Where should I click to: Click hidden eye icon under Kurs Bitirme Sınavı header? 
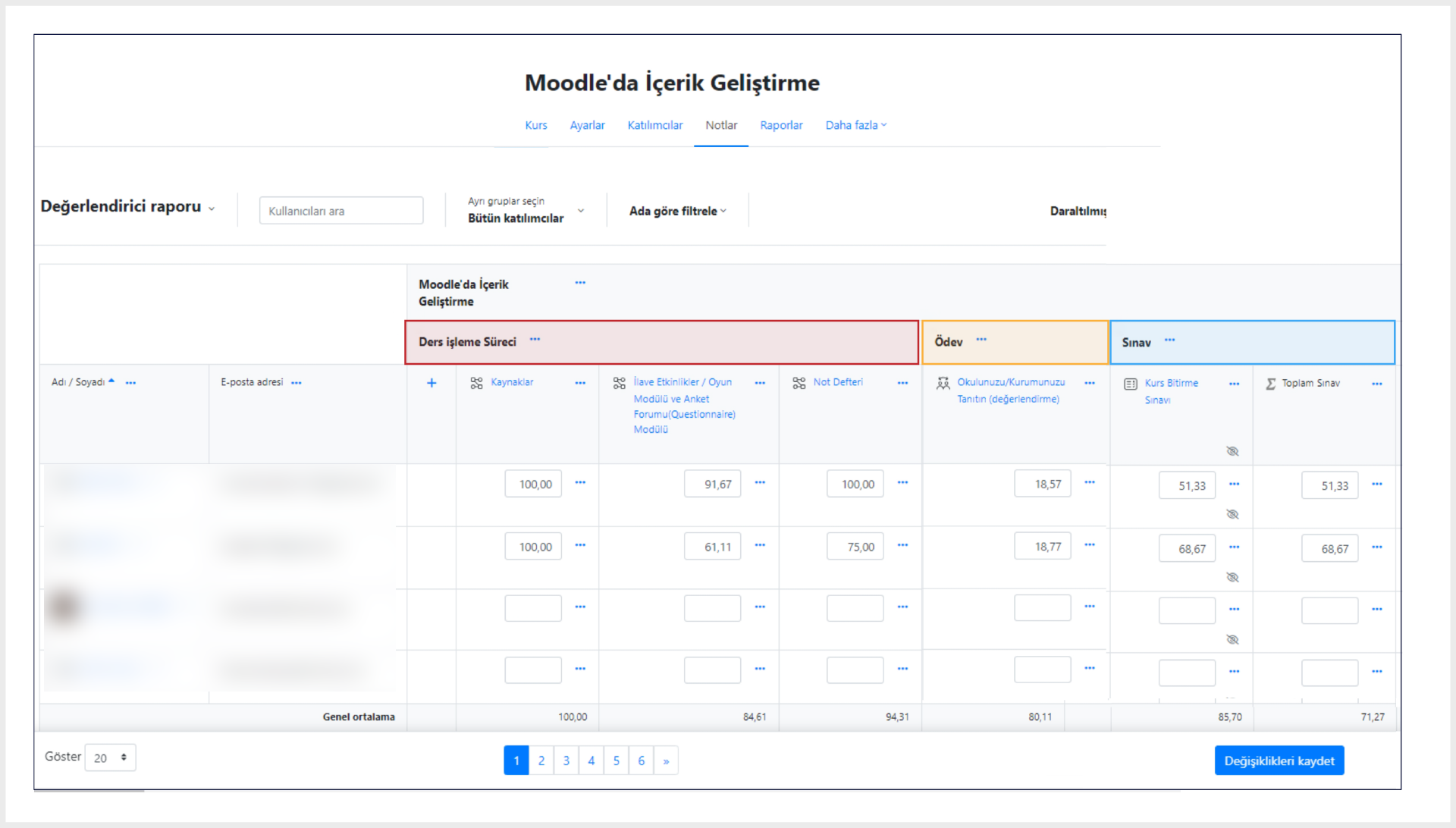pyautogui.click(x=1233, y=451)
